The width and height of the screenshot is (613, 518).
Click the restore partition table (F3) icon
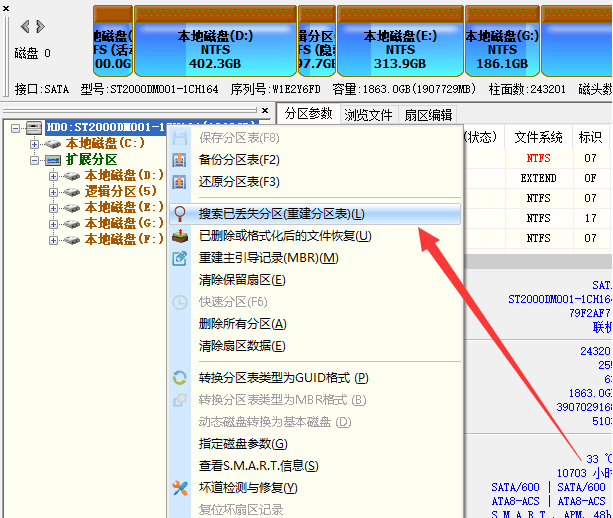click(180, 182)
